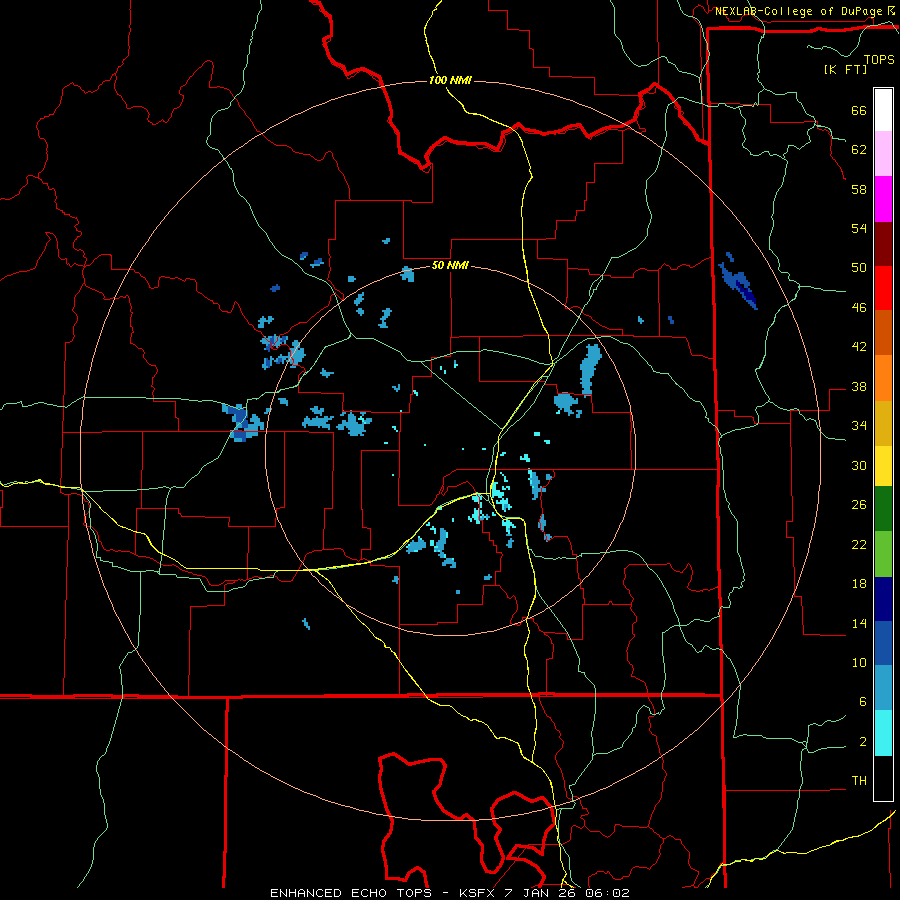Viewport: 900px width, 900px height.
Task: Click the 22 legend label
Action: 859,544
